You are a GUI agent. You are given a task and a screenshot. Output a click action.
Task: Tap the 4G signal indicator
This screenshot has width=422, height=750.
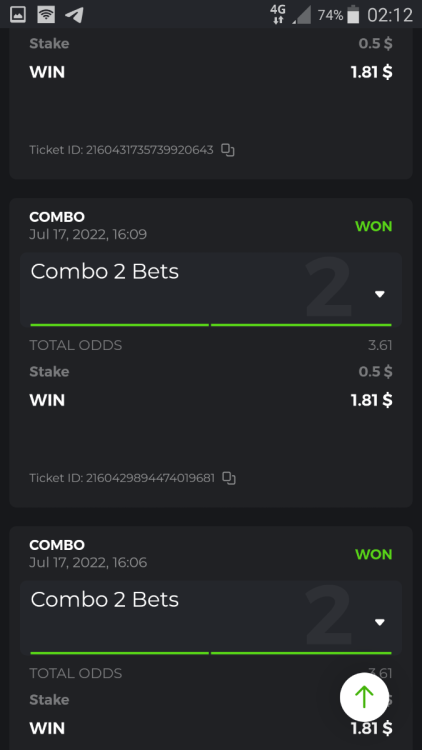(278, 14)
